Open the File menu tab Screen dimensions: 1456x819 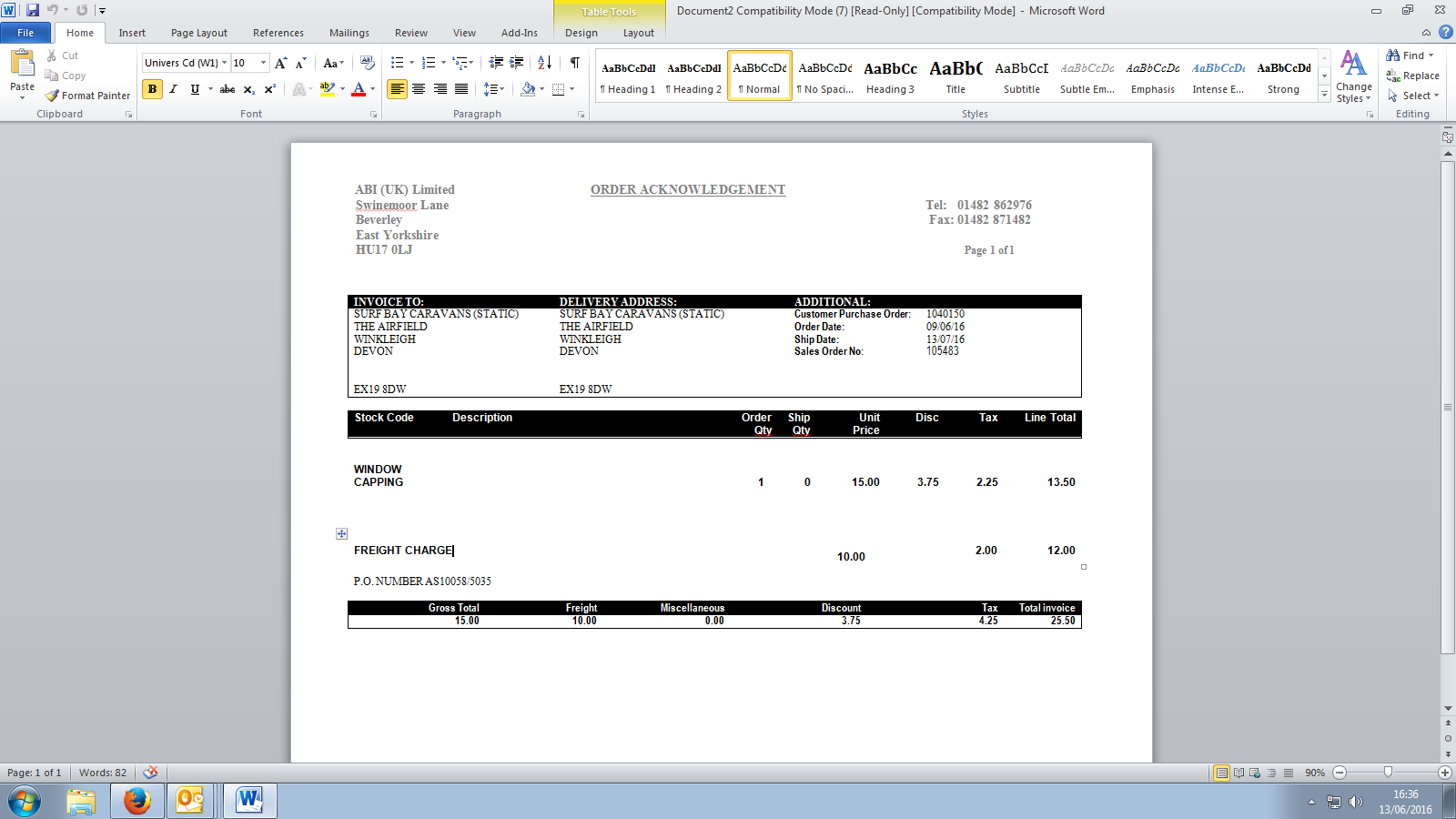25,33
